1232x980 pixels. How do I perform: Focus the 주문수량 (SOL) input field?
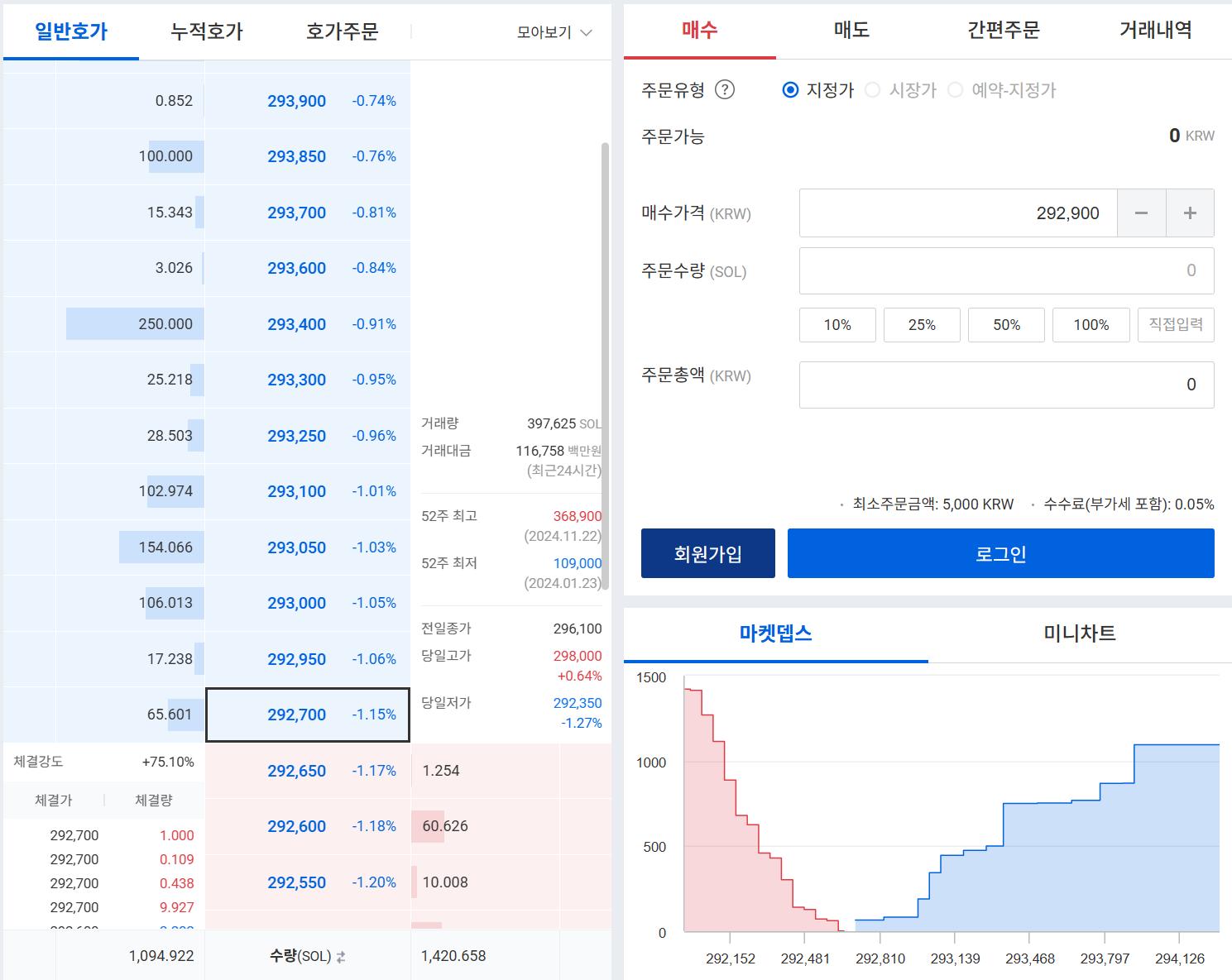point(1007,270)
